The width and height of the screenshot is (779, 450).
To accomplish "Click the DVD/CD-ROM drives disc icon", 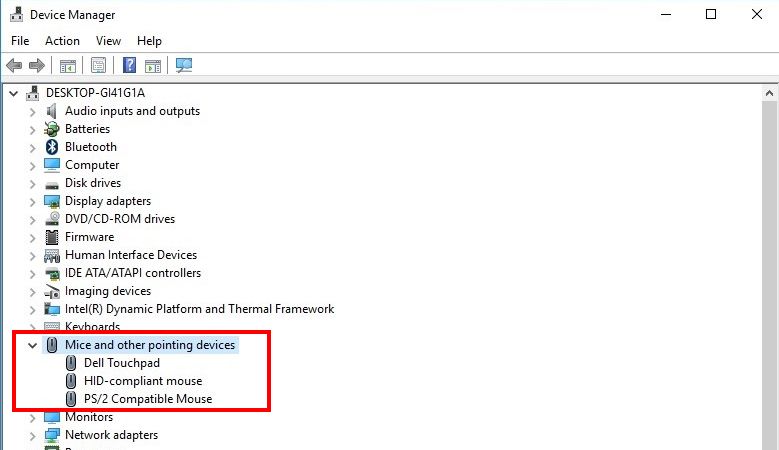I will [52, 219].
